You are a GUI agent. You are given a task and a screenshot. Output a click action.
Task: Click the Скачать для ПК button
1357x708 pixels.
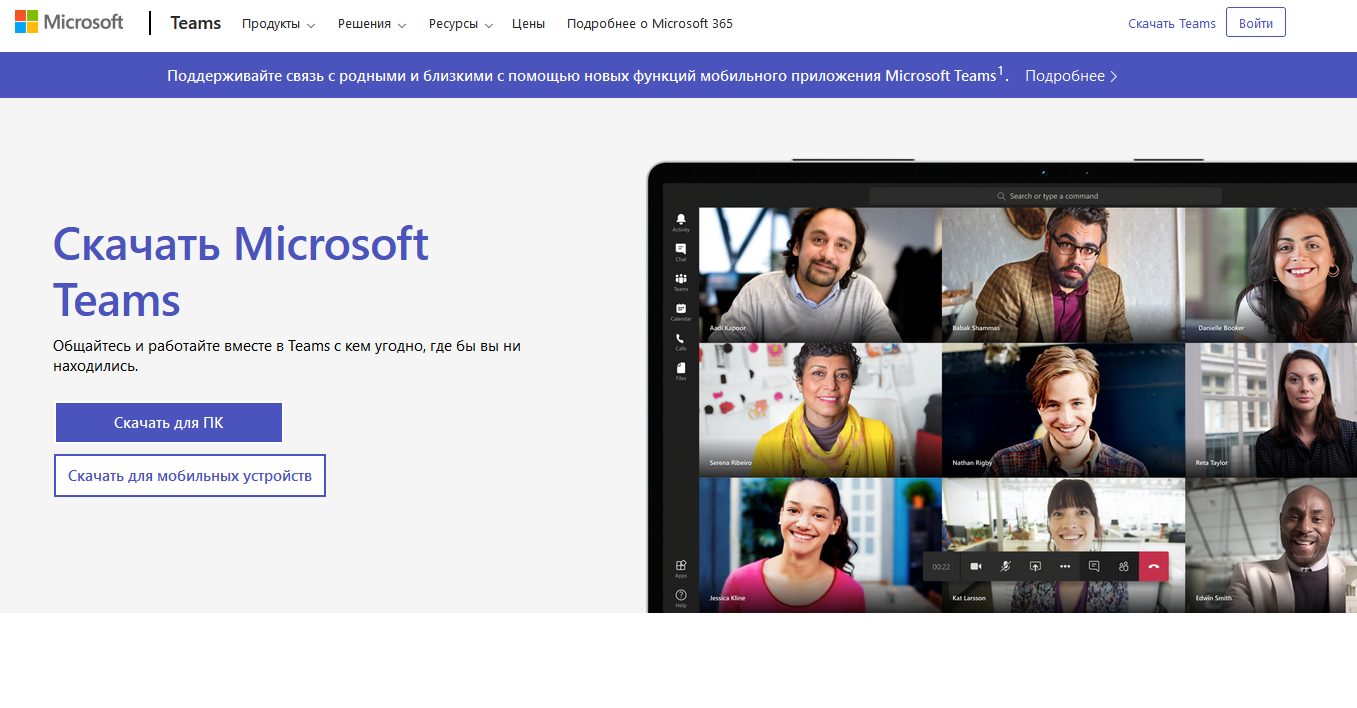coord(169,423)
